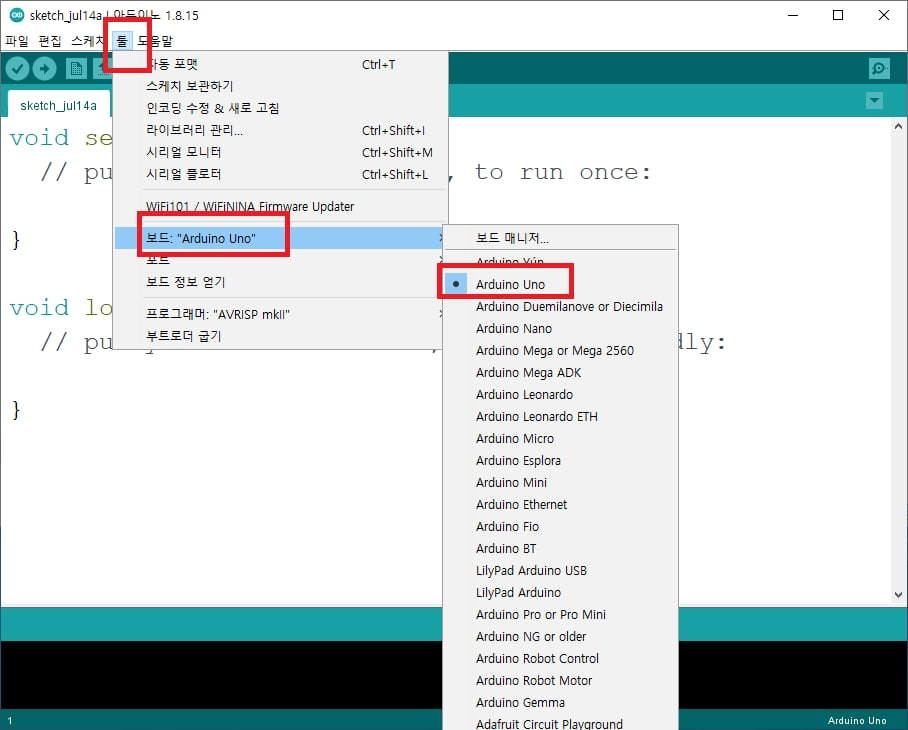Screen dimensions: 908x730
Task: Click the New sketch file icon
Action: point(76,68)
